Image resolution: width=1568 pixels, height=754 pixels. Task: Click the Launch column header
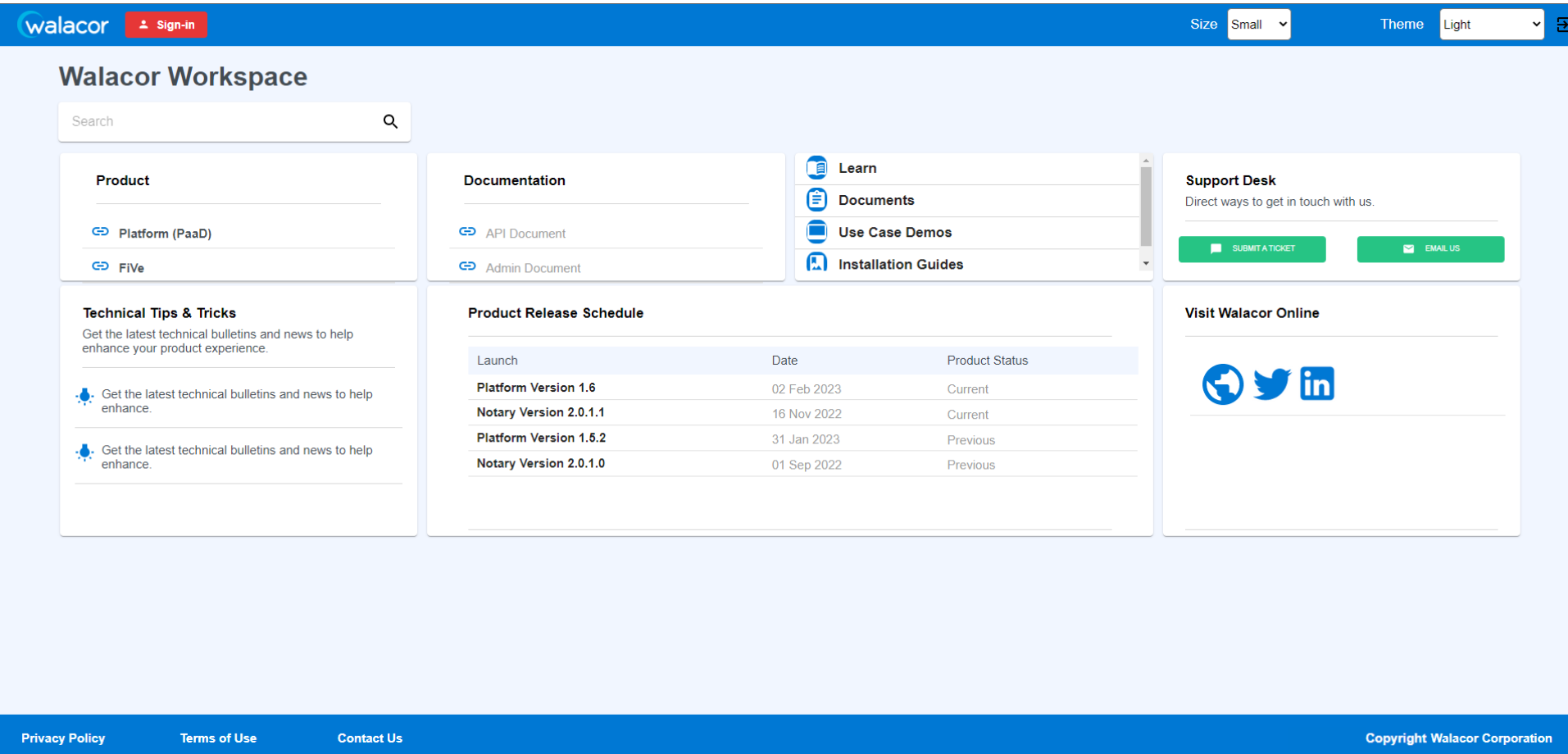[x=498, y=361]
